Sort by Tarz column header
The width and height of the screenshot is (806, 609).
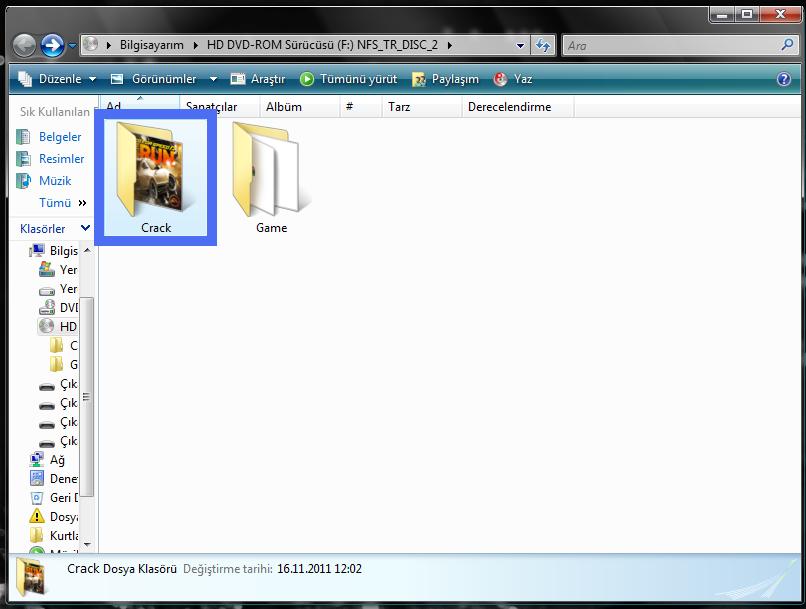pyautogui.click(x=422, y=106)
